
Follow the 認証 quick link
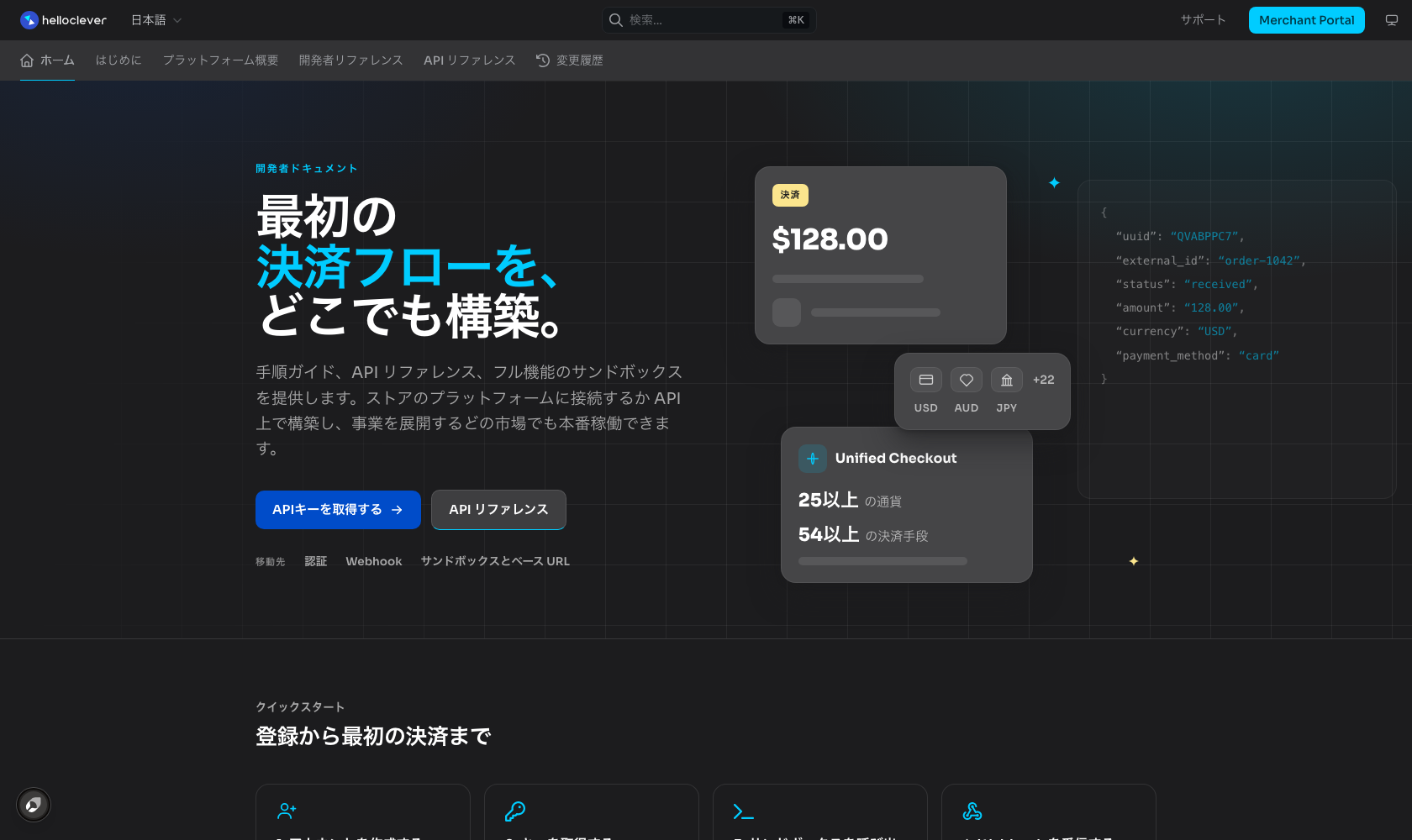tap(315, 561)
